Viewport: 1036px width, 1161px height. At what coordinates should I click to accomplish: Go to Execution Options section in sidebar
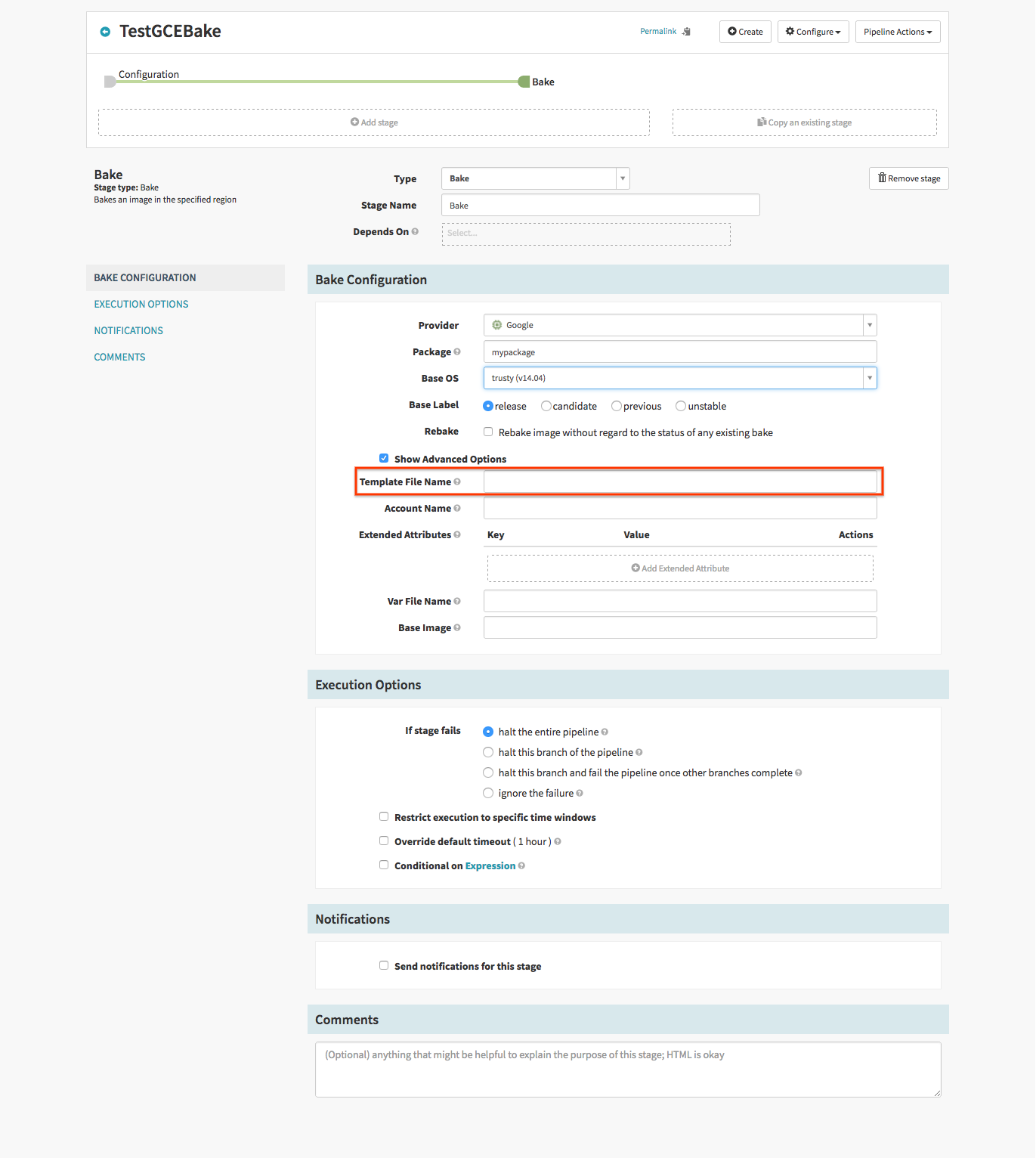(141, 304)
